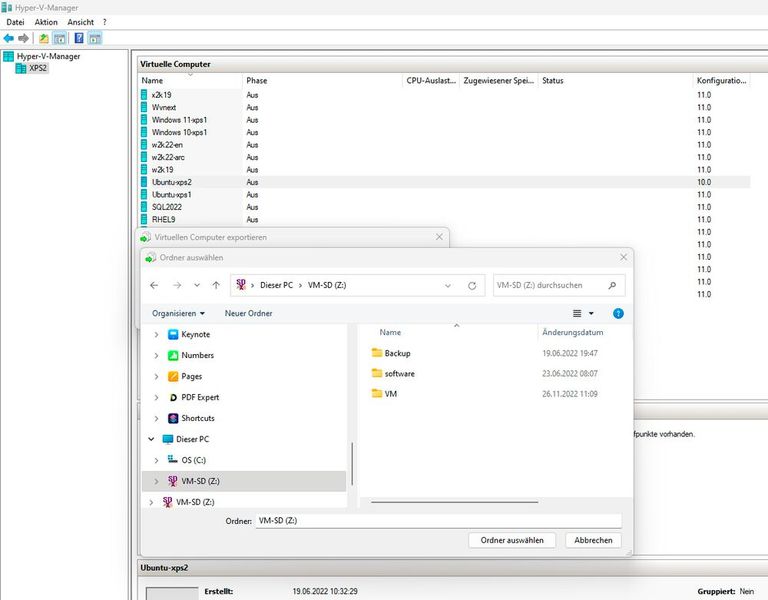
Task: Sort files by Änderungsdatum column
Action: point(573,333)
